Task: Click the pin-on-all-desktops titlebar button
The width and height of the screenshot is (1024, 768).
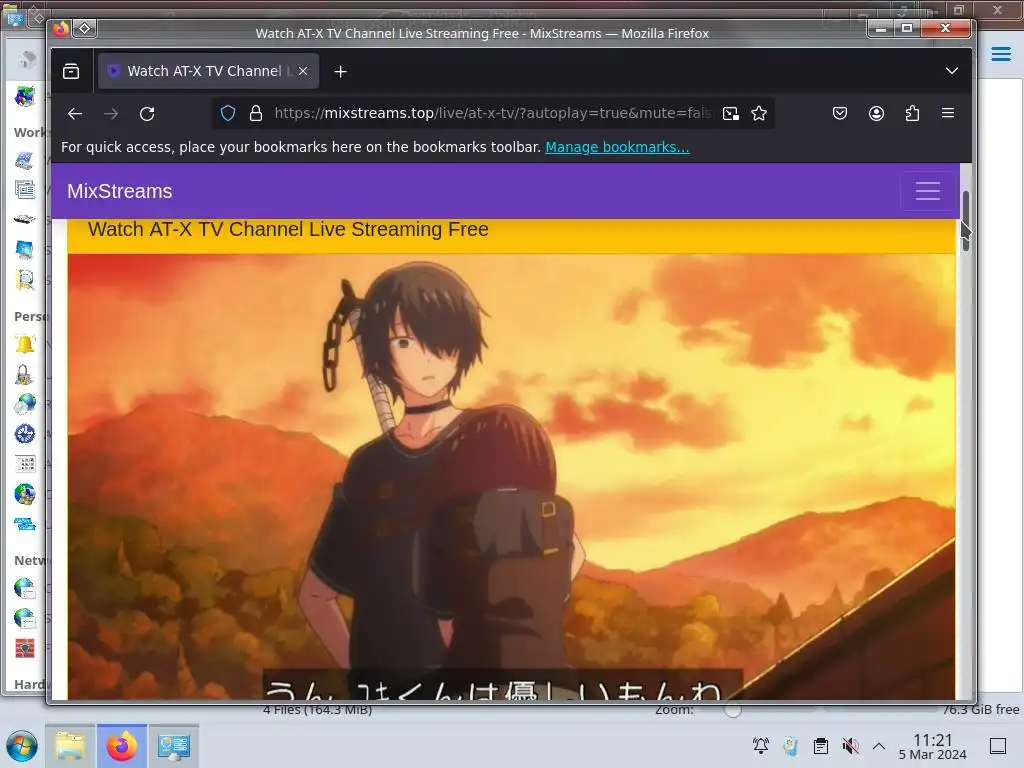Action: click(84, 29)
